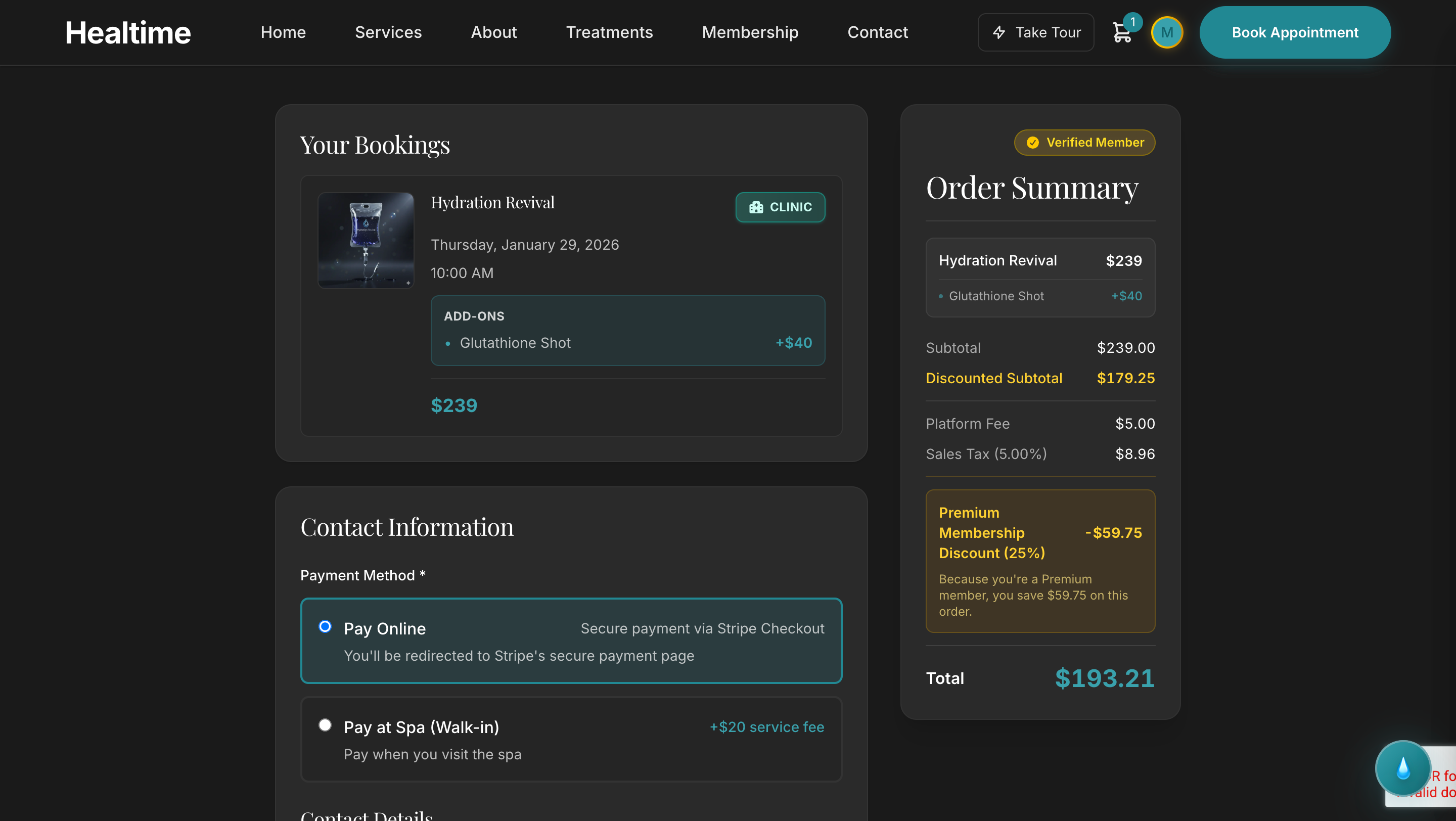Viewport: 1456px width, 821px height.
Task: Start the Take Tour walkthrough
Action: tap(1036, 32)
